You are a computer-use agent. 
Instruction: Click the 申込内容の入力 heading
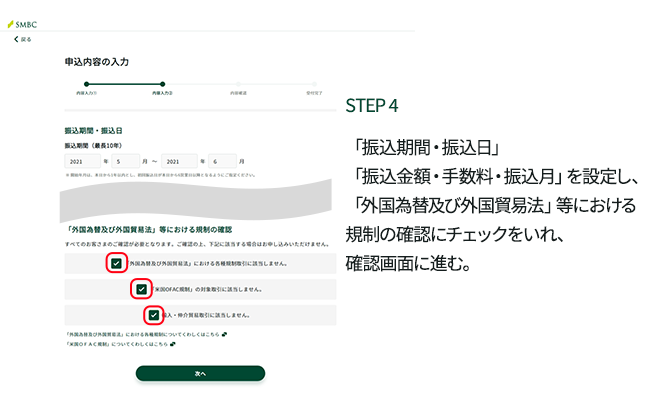(97, 62)
